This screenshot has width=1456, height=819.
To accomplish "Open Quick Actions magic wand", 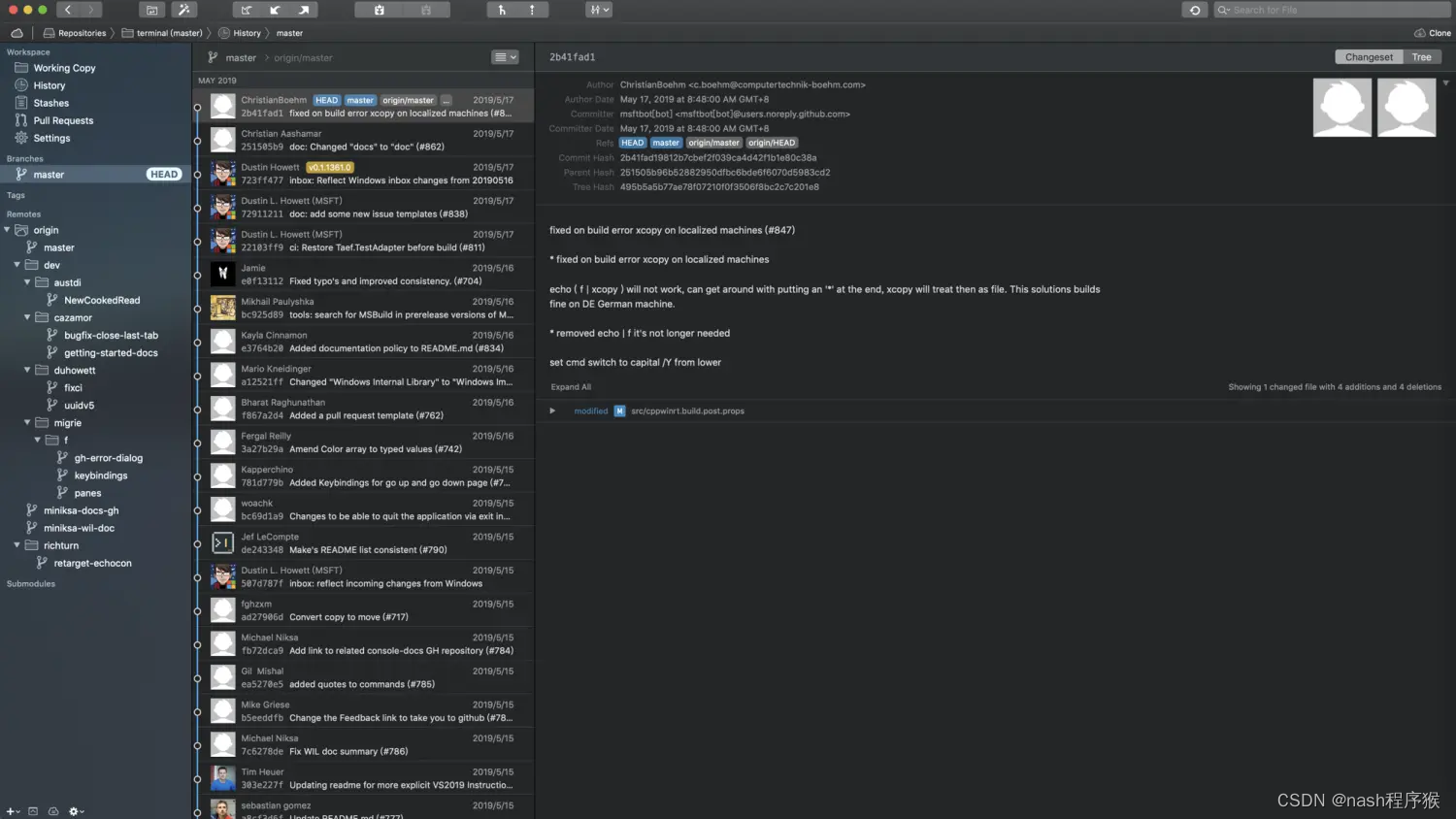I will tap(183, 10).
